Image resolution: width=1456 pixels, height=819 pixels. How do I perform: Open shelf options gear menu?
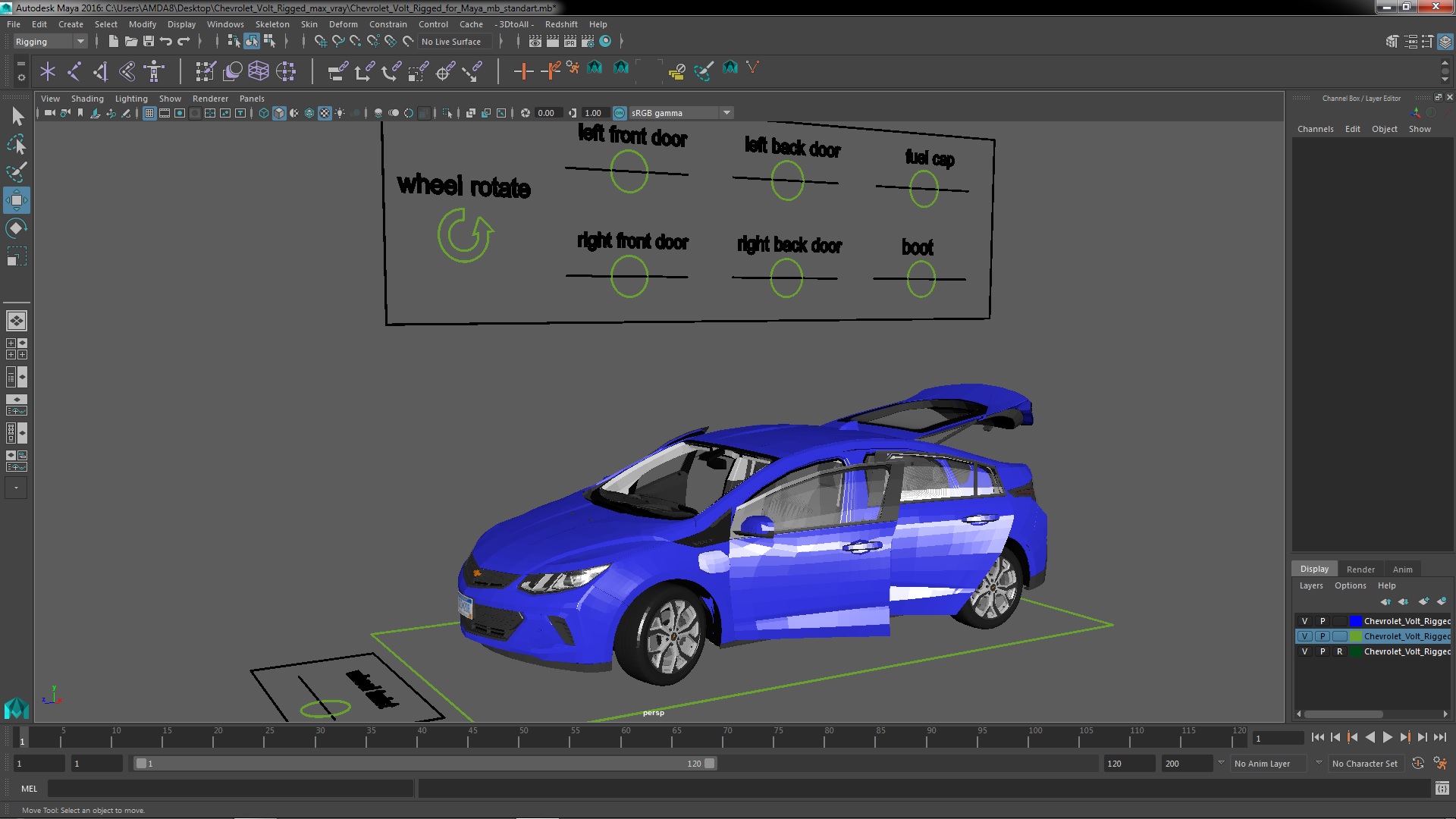click(20, 77)
